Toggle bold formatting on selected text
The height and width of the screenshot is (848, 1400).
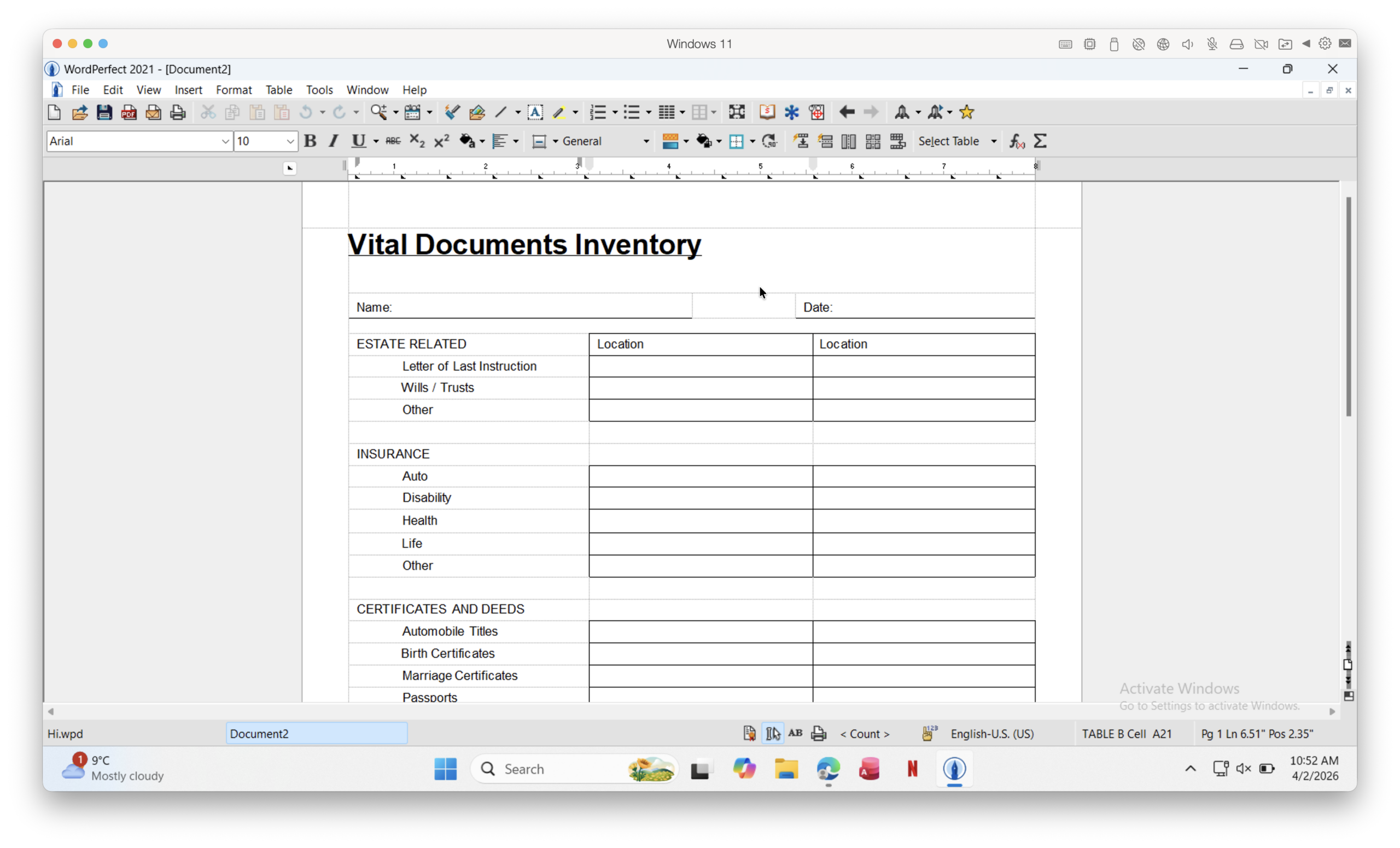pyautogui.click(x=310, y=141)
